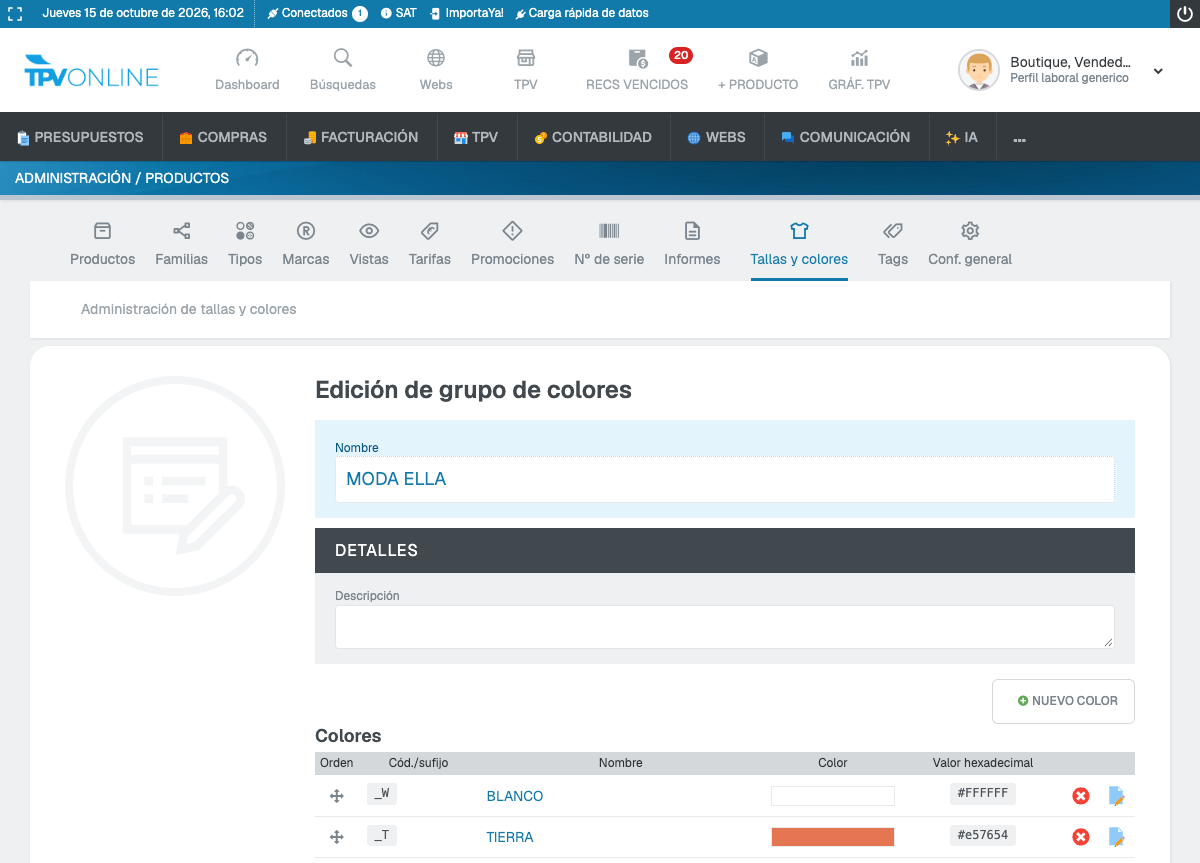Open the Vistas section
Image resolution: width=1200 pixels, height=863 pixels.
point(369,245)
